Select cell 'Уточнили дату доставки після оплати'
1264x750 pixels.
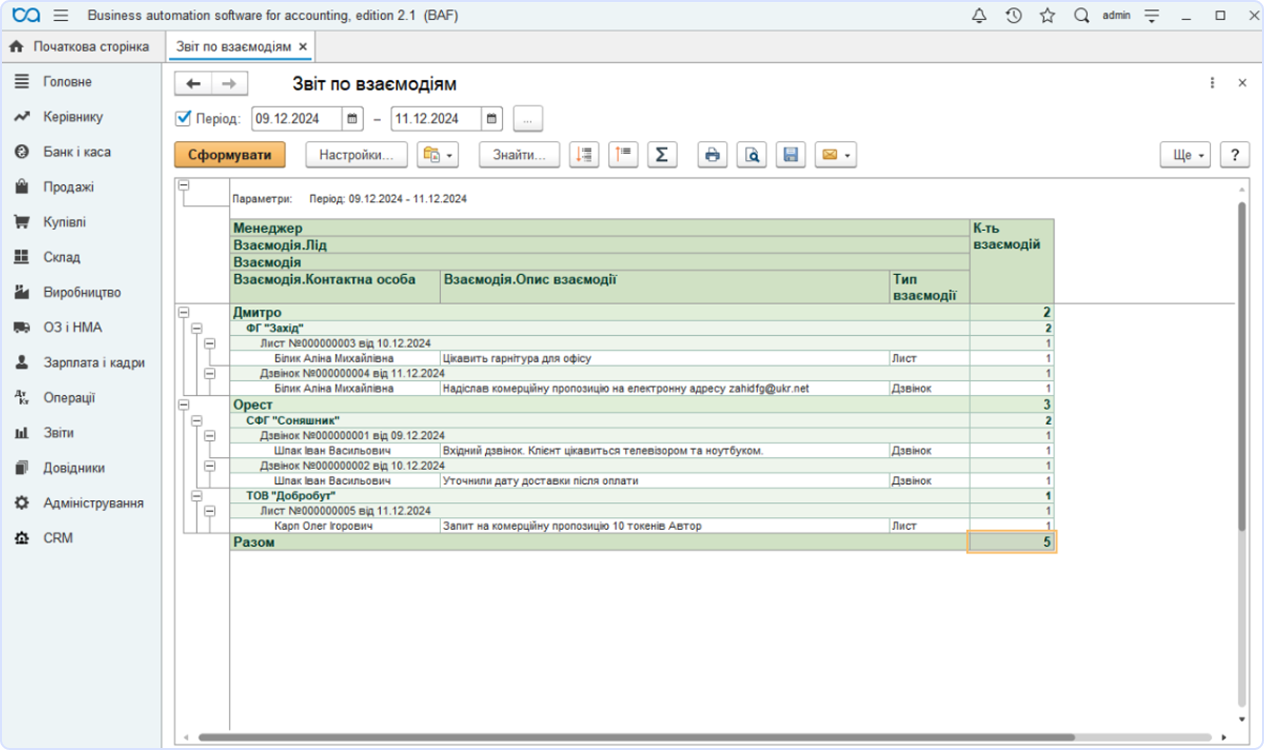click(664, 481)
